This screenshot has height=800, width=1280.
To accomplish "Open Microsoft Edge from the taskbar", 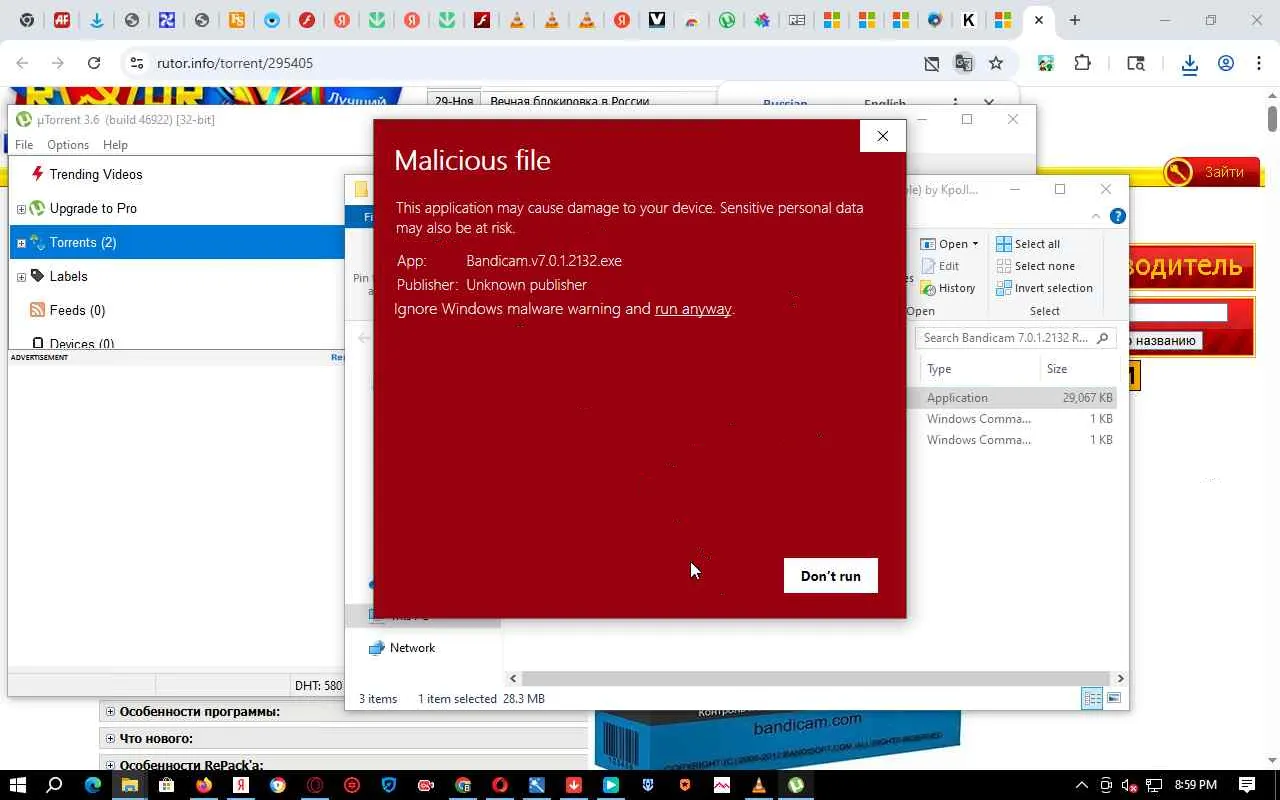I will (x=93, y=785).
